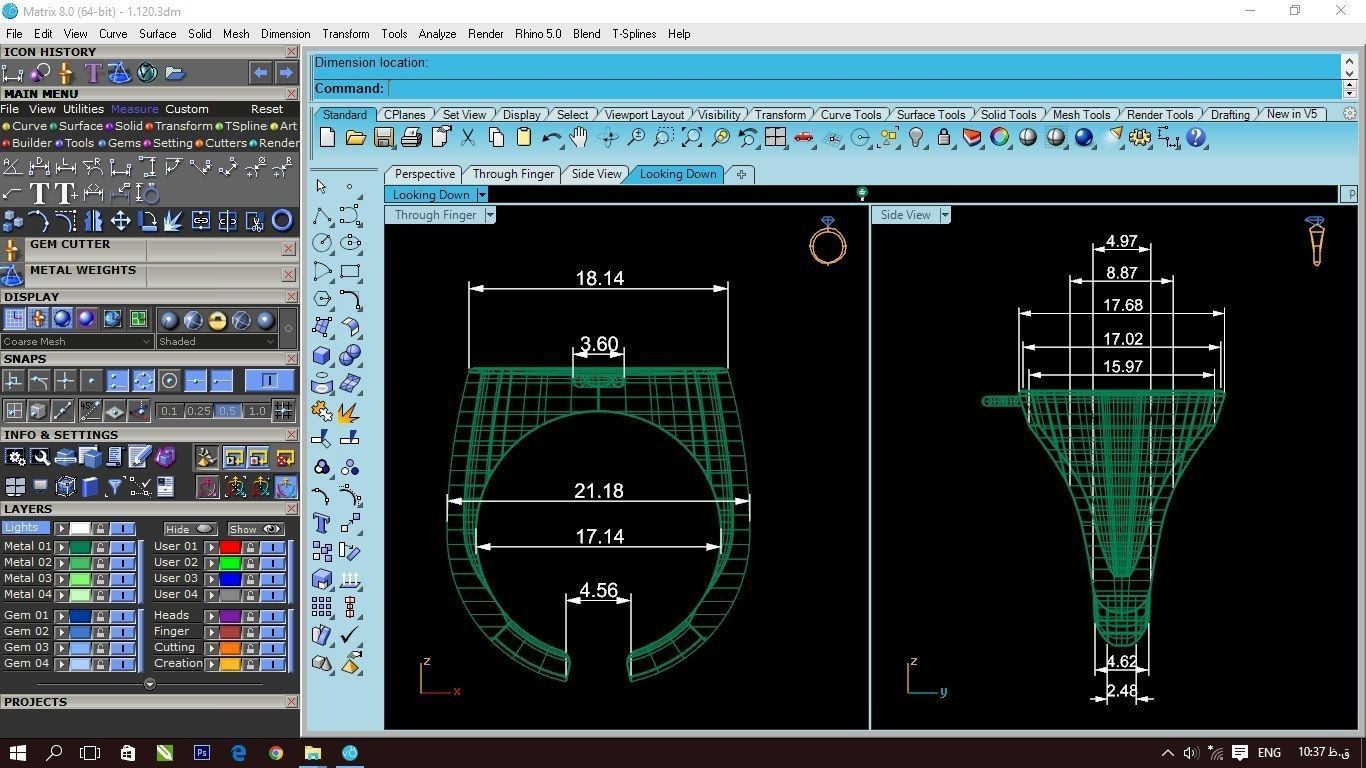Open the color wheel icon in Standard toolbar
Screen dimensions: 1366x768
point(1000,138)
